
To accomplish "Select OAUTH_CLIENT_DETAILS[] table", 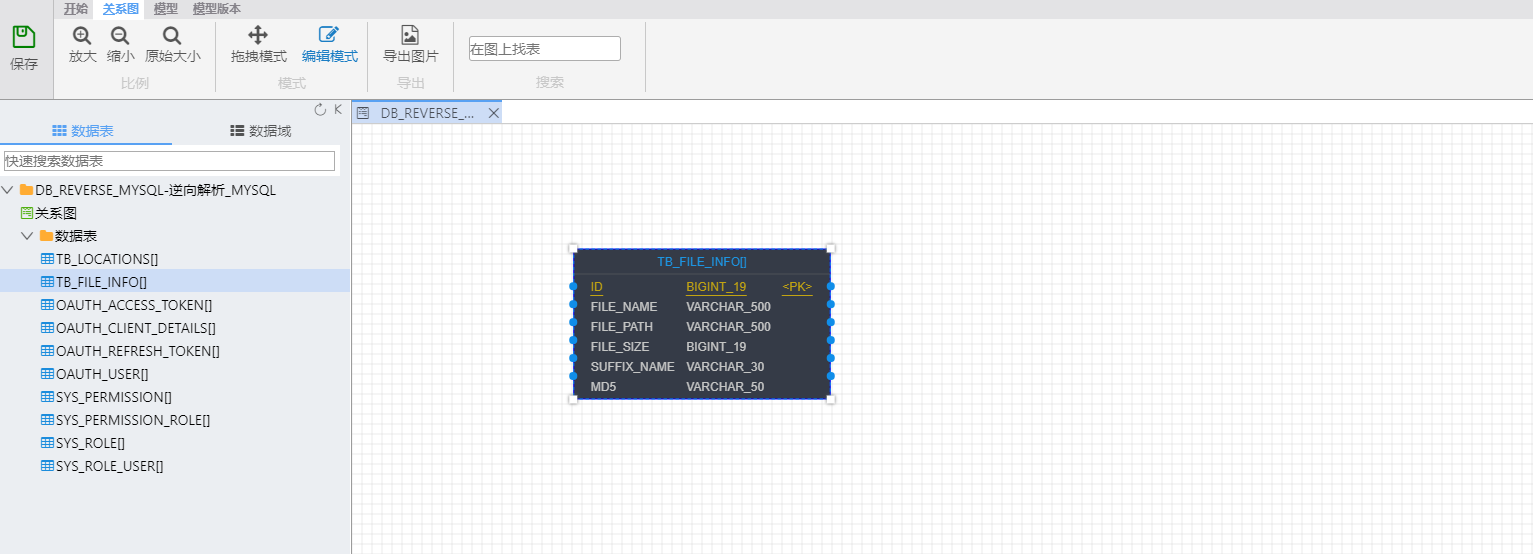I will coord(136,328).
